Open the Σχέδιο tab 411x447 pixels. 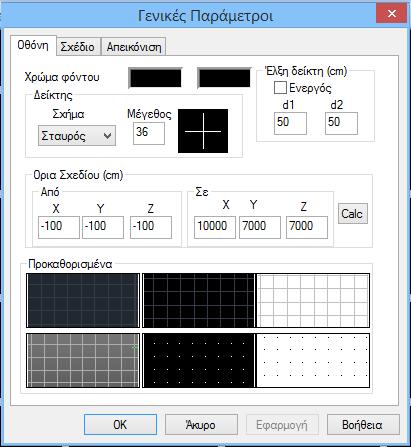[x=78, y=47]
